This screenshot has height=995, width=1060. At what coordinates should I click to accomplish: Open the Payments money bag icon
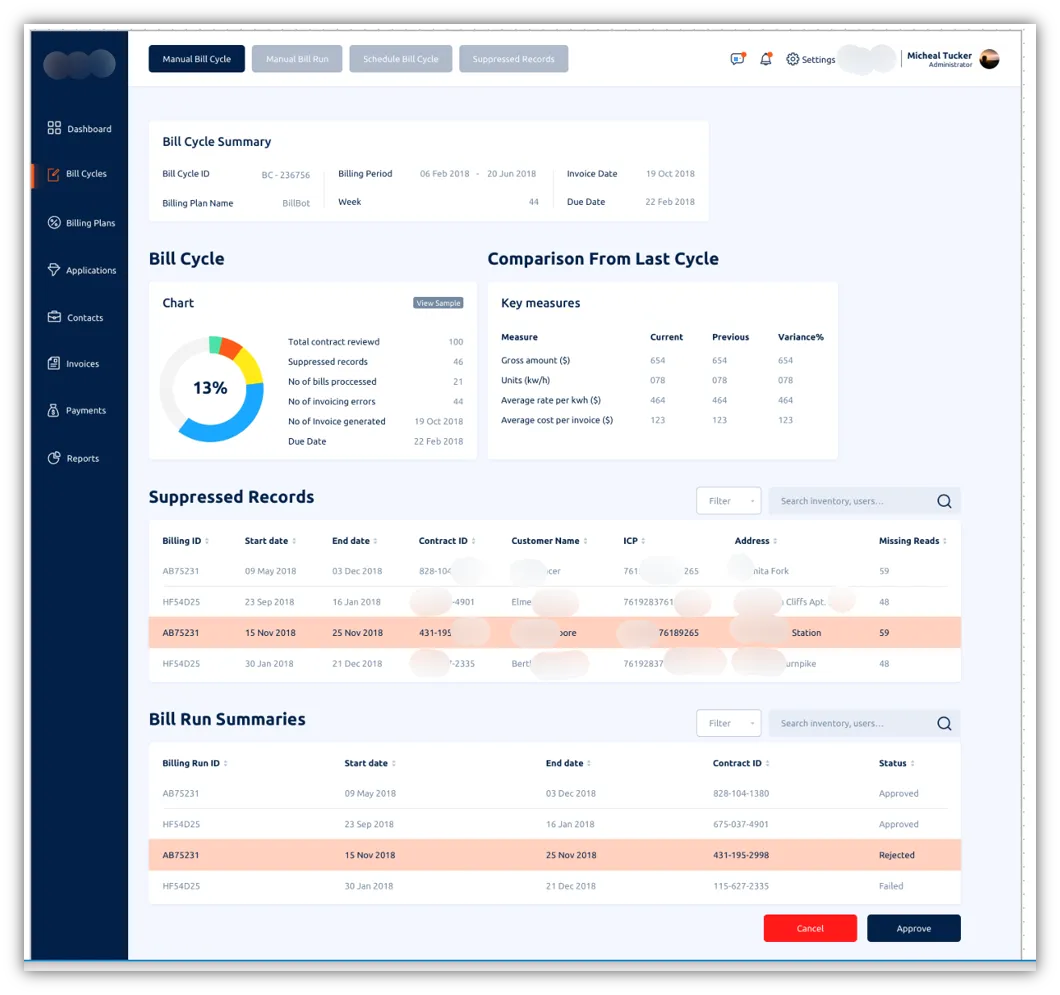point(53,410)
